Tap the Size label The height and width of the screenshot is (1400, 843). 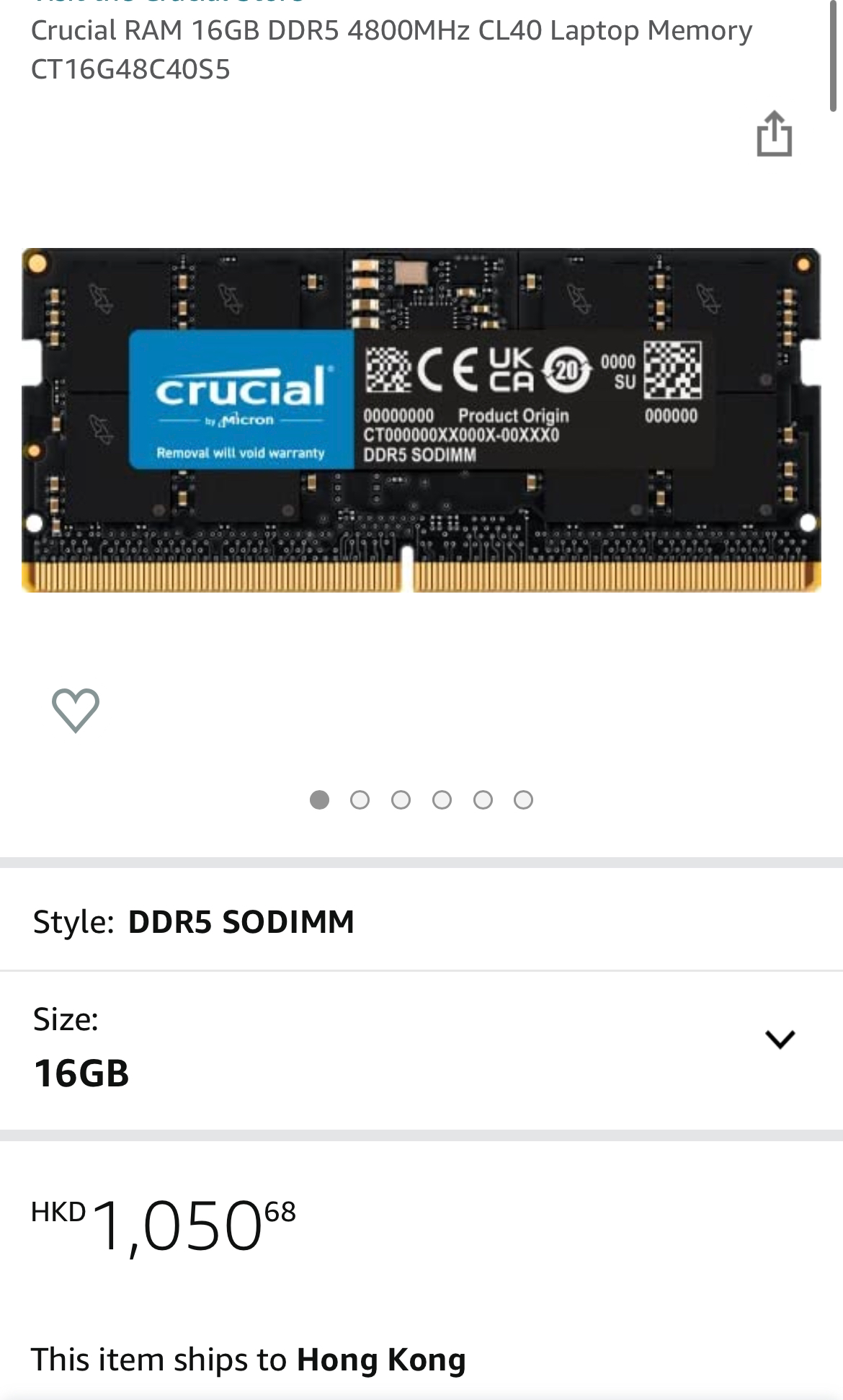[x=66, y=1019]
